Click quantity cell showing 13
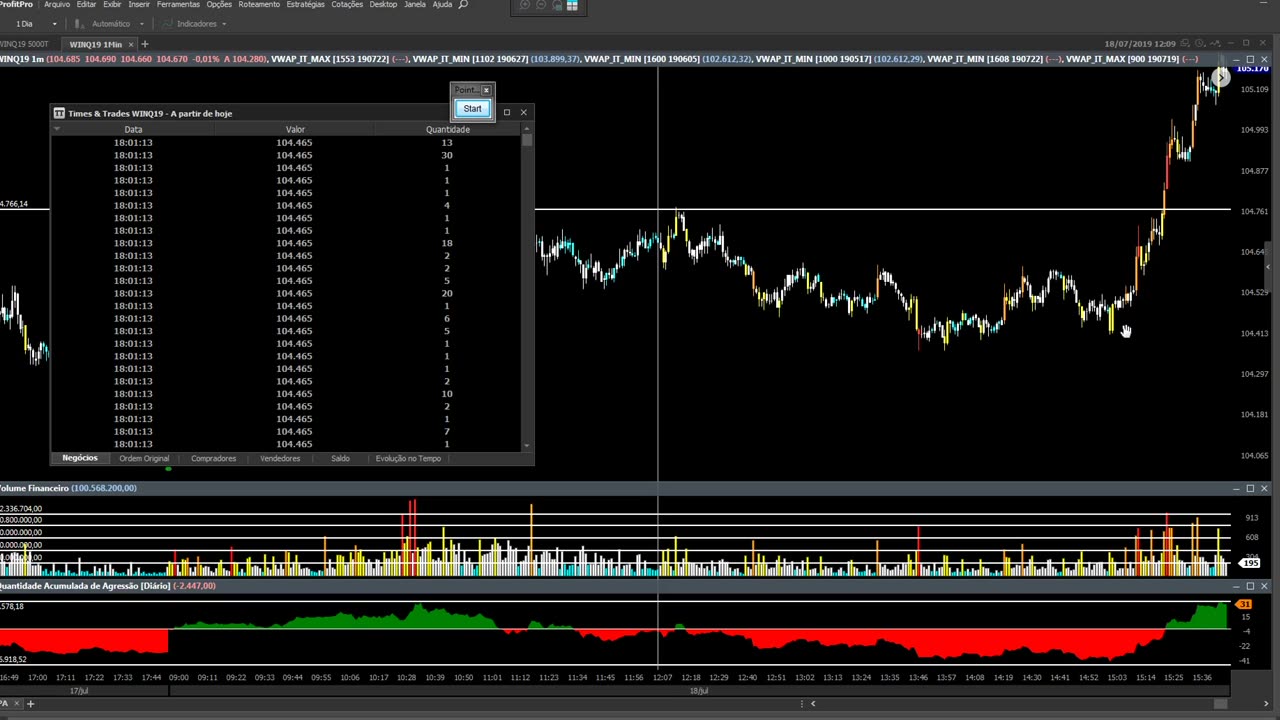1280x720 pixels. tap(447, 142)
